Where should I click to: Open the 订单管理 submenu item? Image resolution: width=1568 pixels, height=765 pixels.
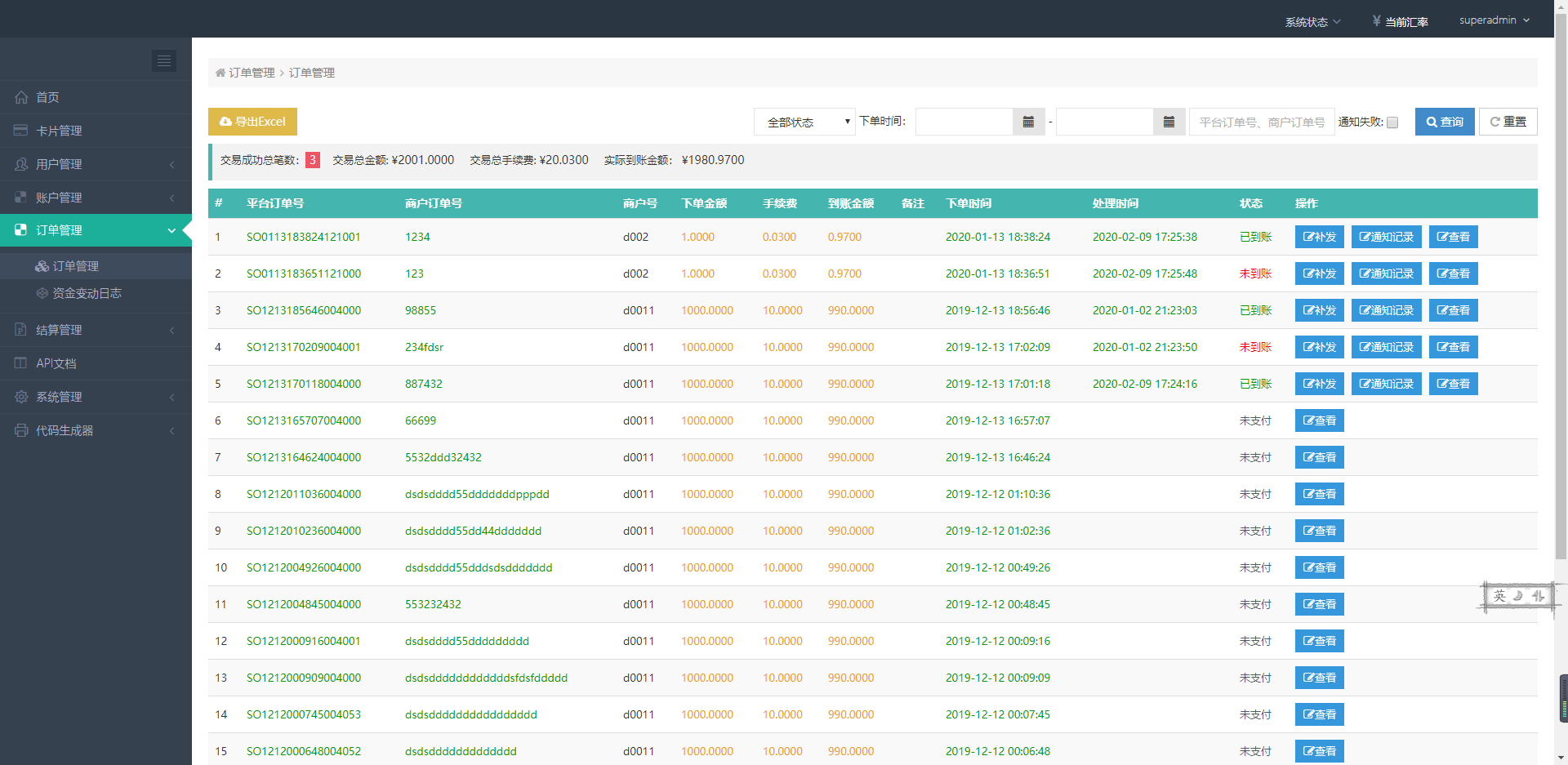tap(96, 266)
